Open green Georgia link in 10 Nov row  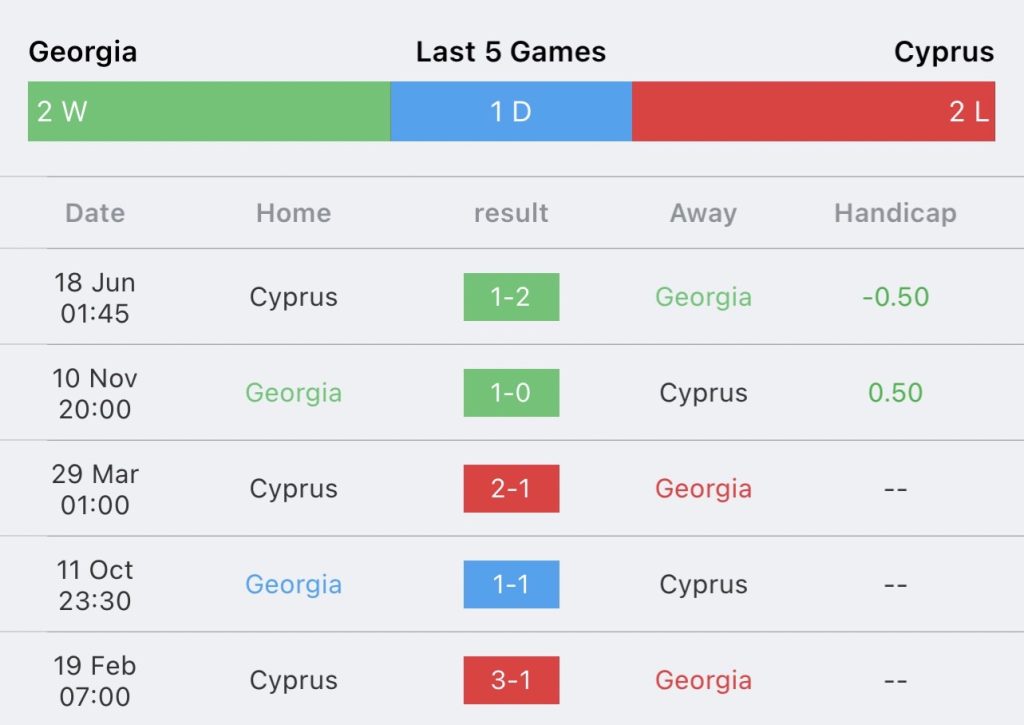293,393
